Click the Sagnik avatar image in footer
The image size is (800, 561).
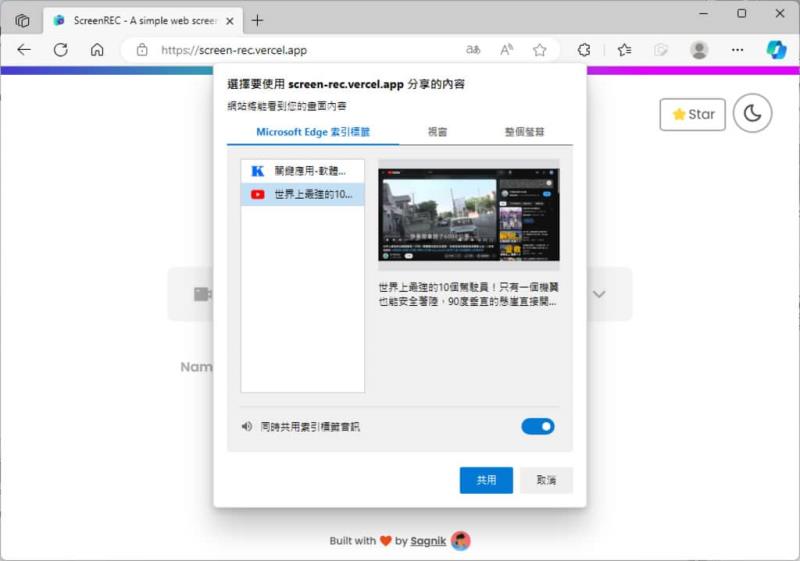pyautogui.click(x=461, y=541)
